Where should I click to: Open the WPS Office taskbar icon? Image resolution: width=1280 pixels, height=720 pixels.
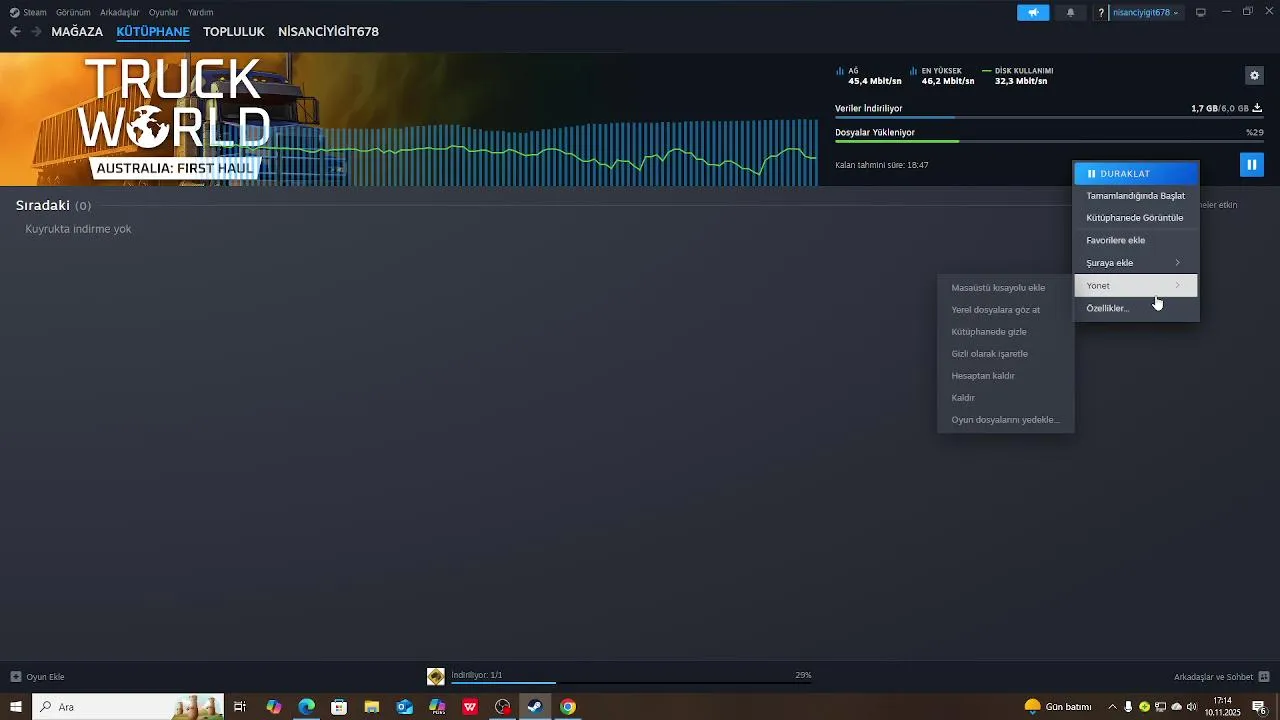point(470,707)
